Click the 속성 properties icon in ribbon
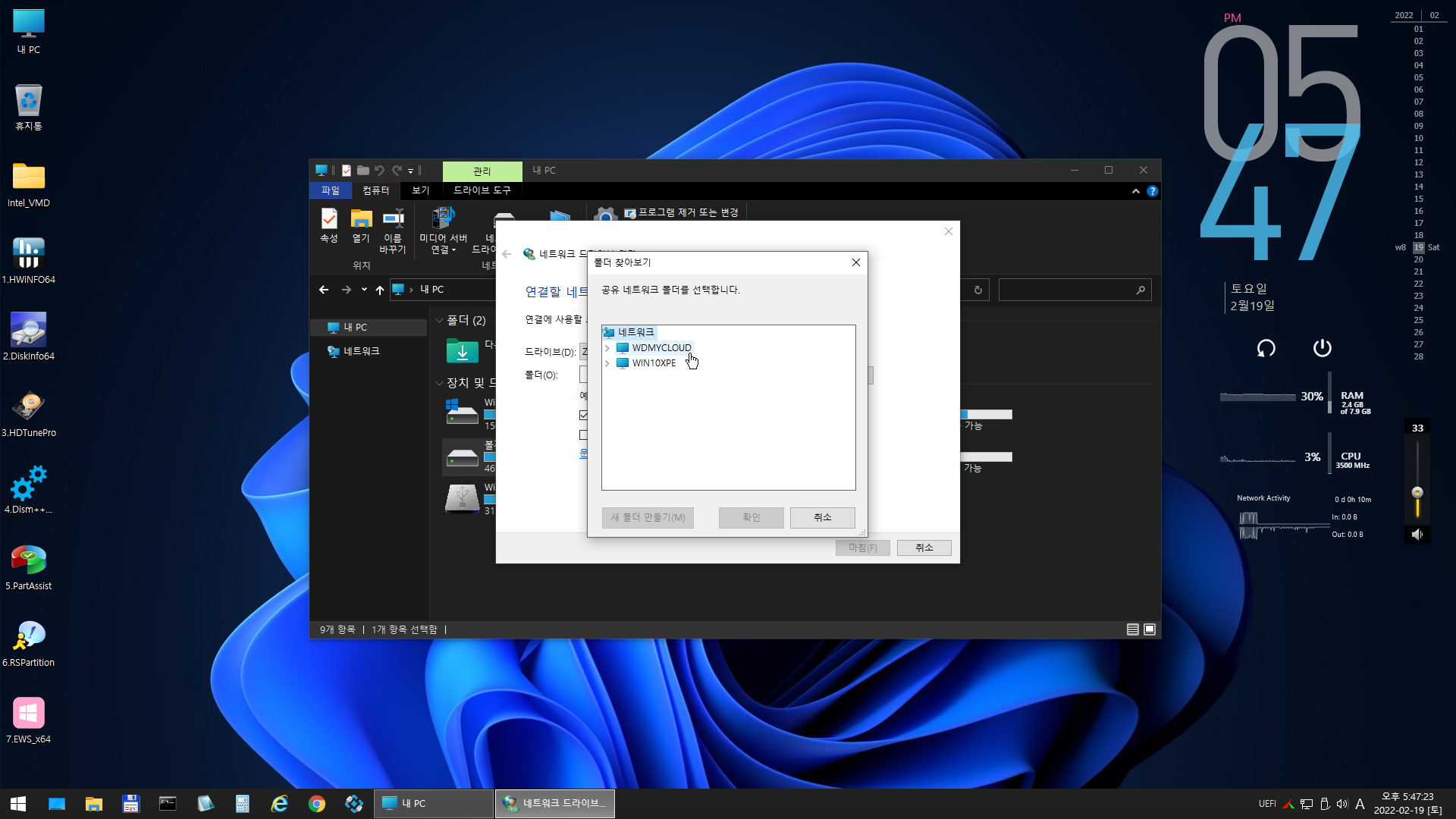This screenshot has height=819, width=1456. coord(328,226)
